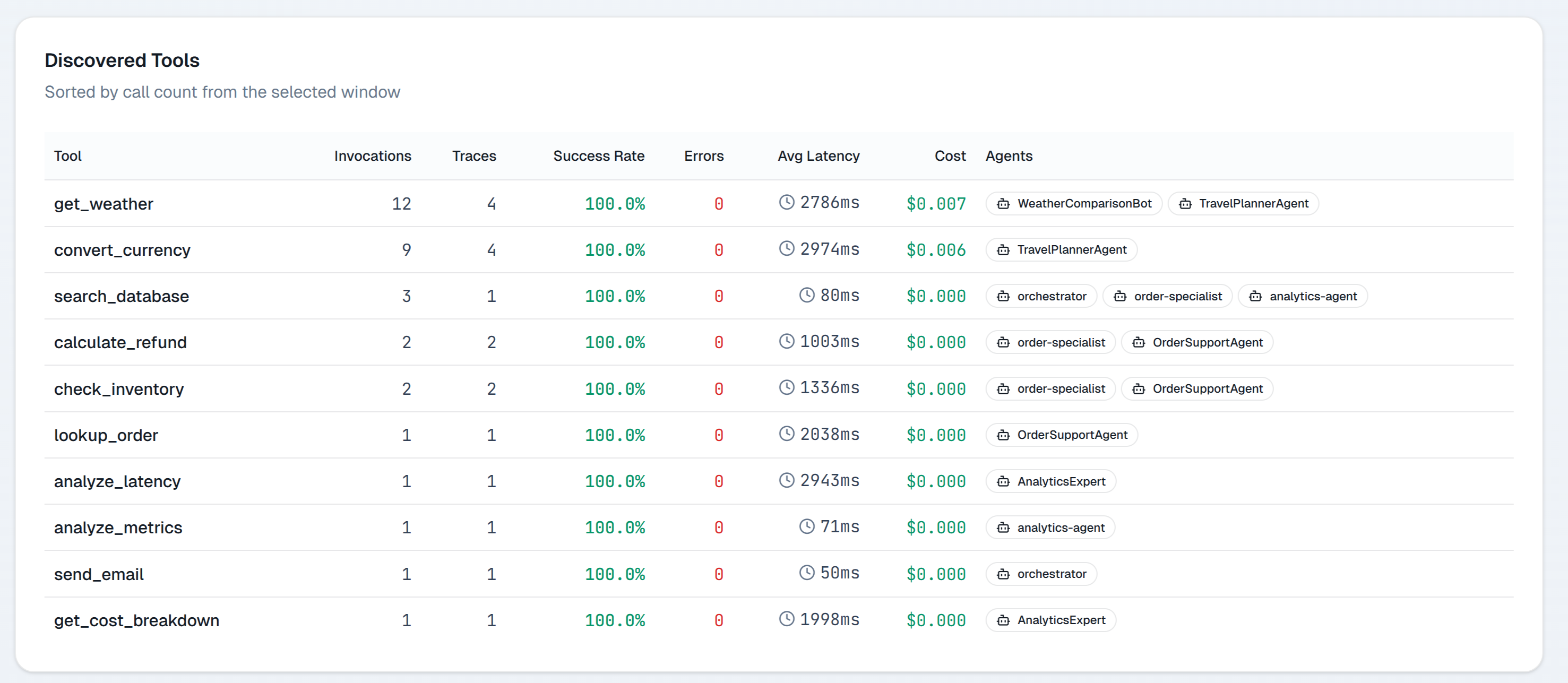1568x683 pixels.
Task: Click the orchestrator badge next to send_email
Action: click(1041, 574)
